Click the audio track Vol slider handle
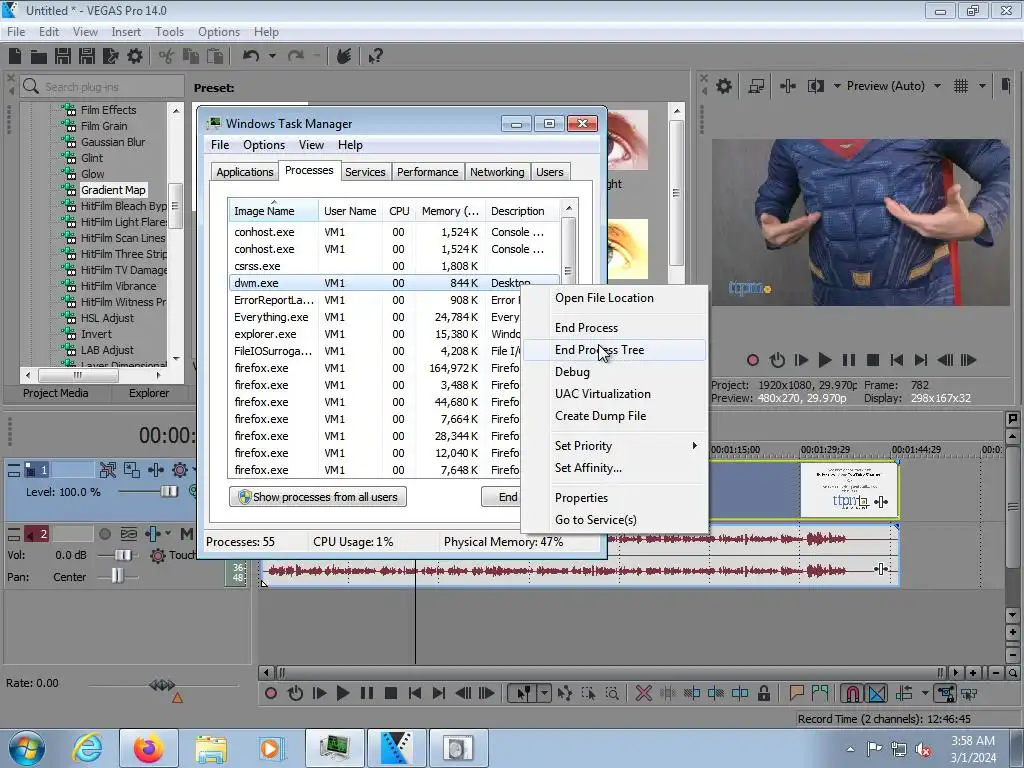1024x768 pixels. tap(122, 555)
